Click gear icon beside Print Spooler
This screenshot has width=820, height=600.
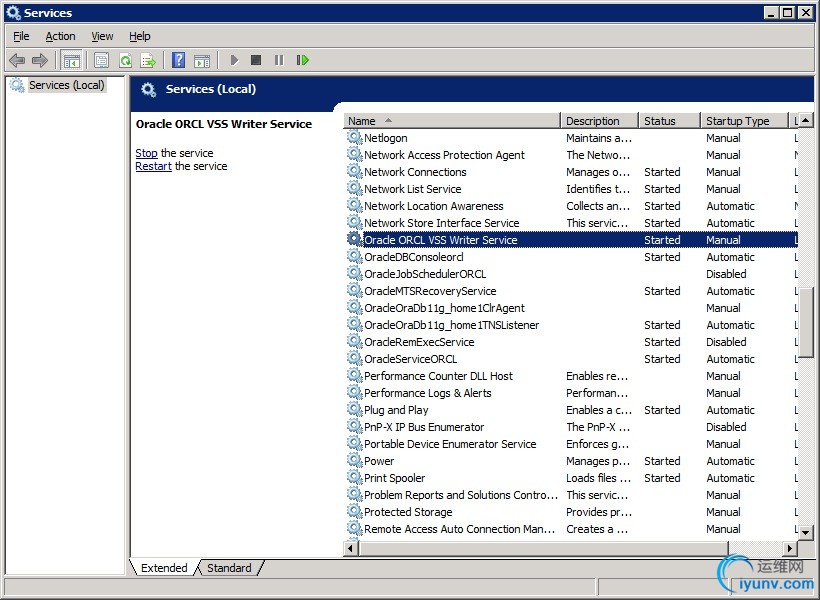pos(355,478)
